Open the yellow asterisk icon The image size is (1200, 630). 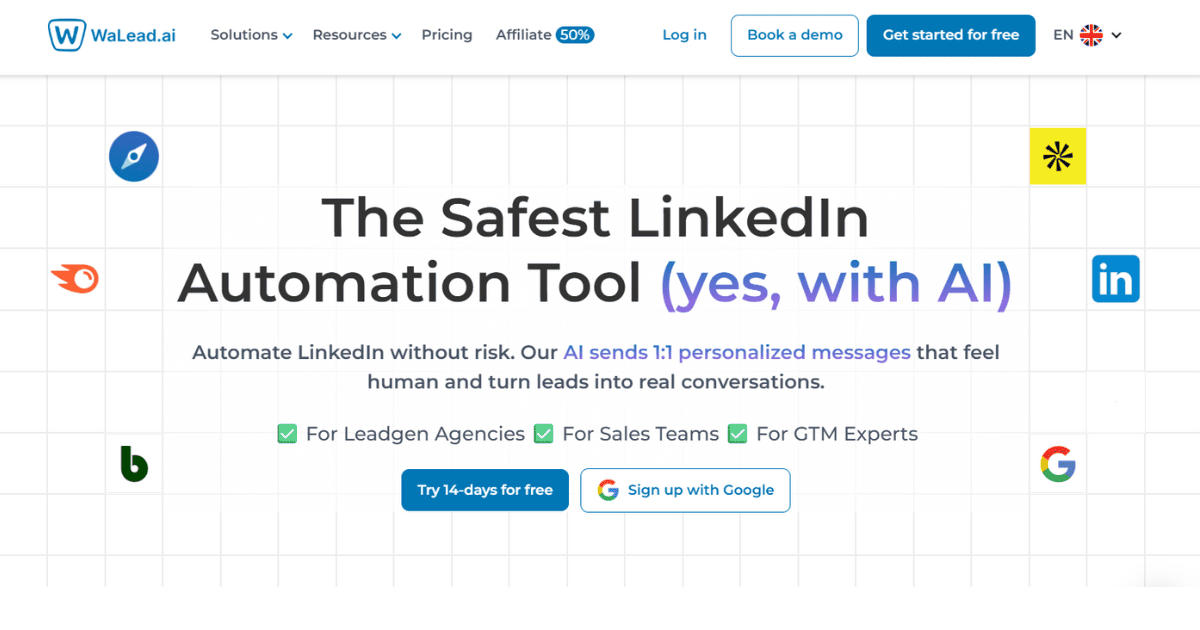coord(1058,156)
